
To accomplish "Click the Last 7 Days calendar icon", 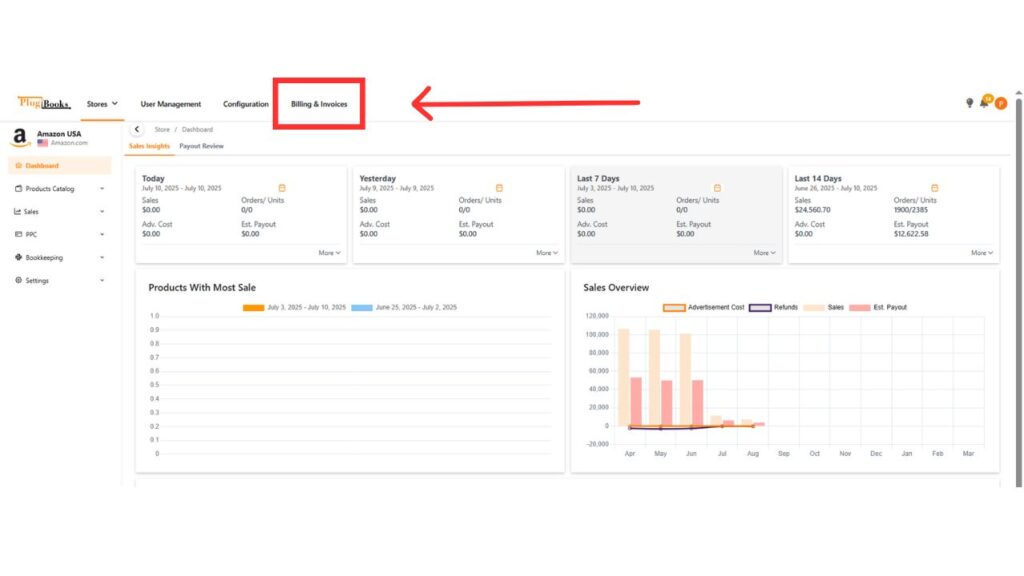I will pyautogui.click(x=717, y=188).
